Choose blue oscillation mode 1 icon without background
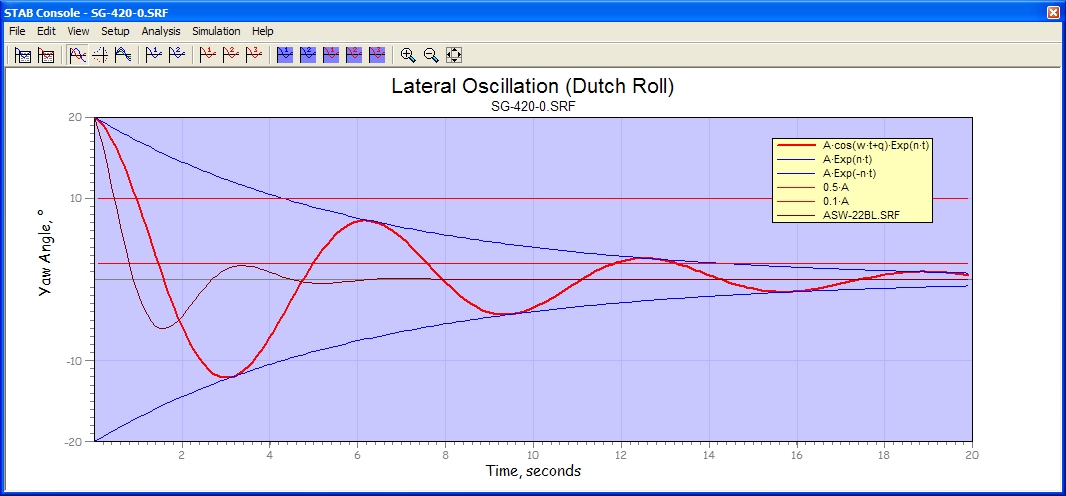Viewport: 1066px width, 496px height. tap(154, 56)
